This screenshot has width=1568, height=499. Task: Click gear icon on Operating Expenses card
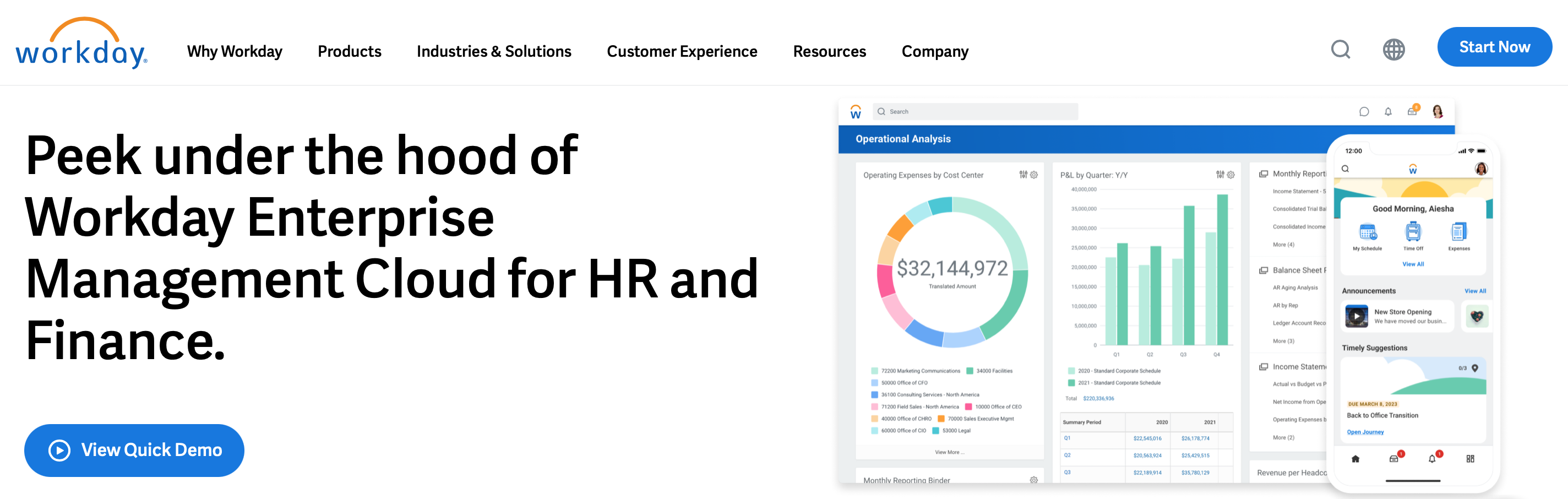[1033, 175]
